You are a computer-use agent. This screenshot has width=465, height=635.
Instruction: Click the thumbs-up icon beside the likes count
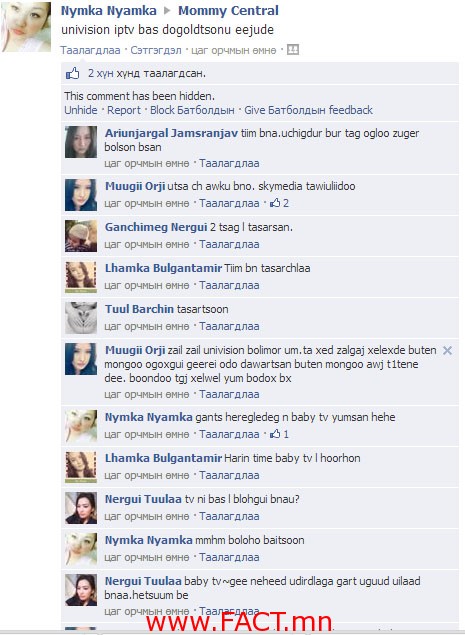73,73
